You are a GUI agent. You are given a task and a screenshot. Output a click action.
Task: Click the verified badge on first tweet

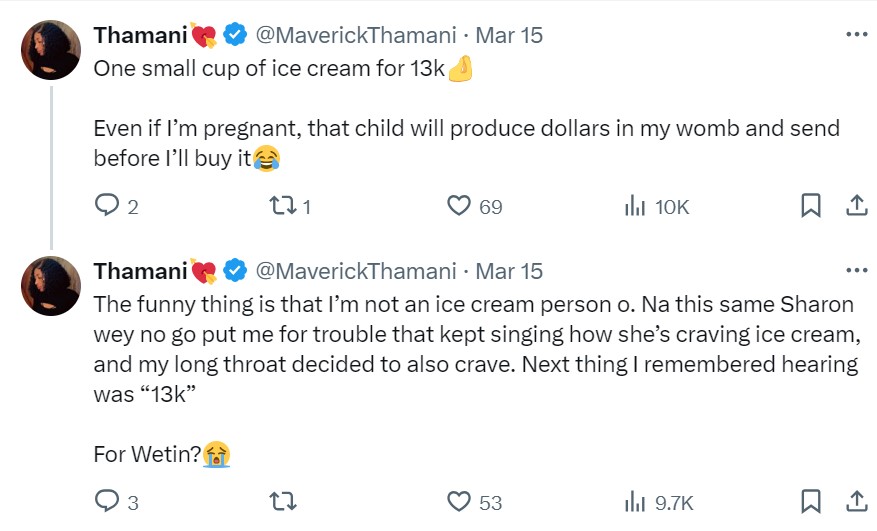(x=235, y=35)
